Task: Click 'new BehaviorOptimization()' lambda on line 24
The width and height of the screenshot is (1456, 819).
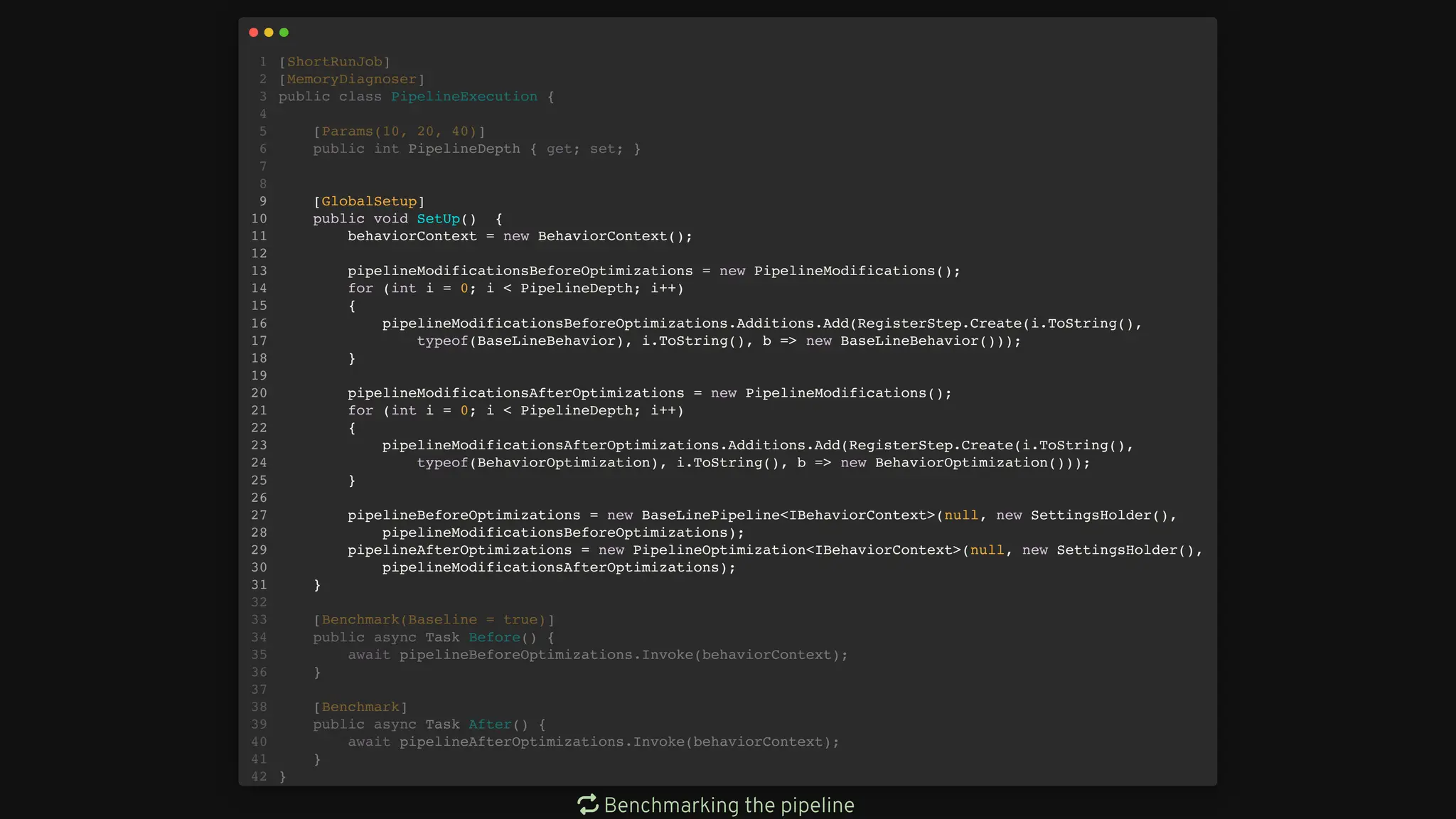Action: pyautogui.click(x=957, y=463)
